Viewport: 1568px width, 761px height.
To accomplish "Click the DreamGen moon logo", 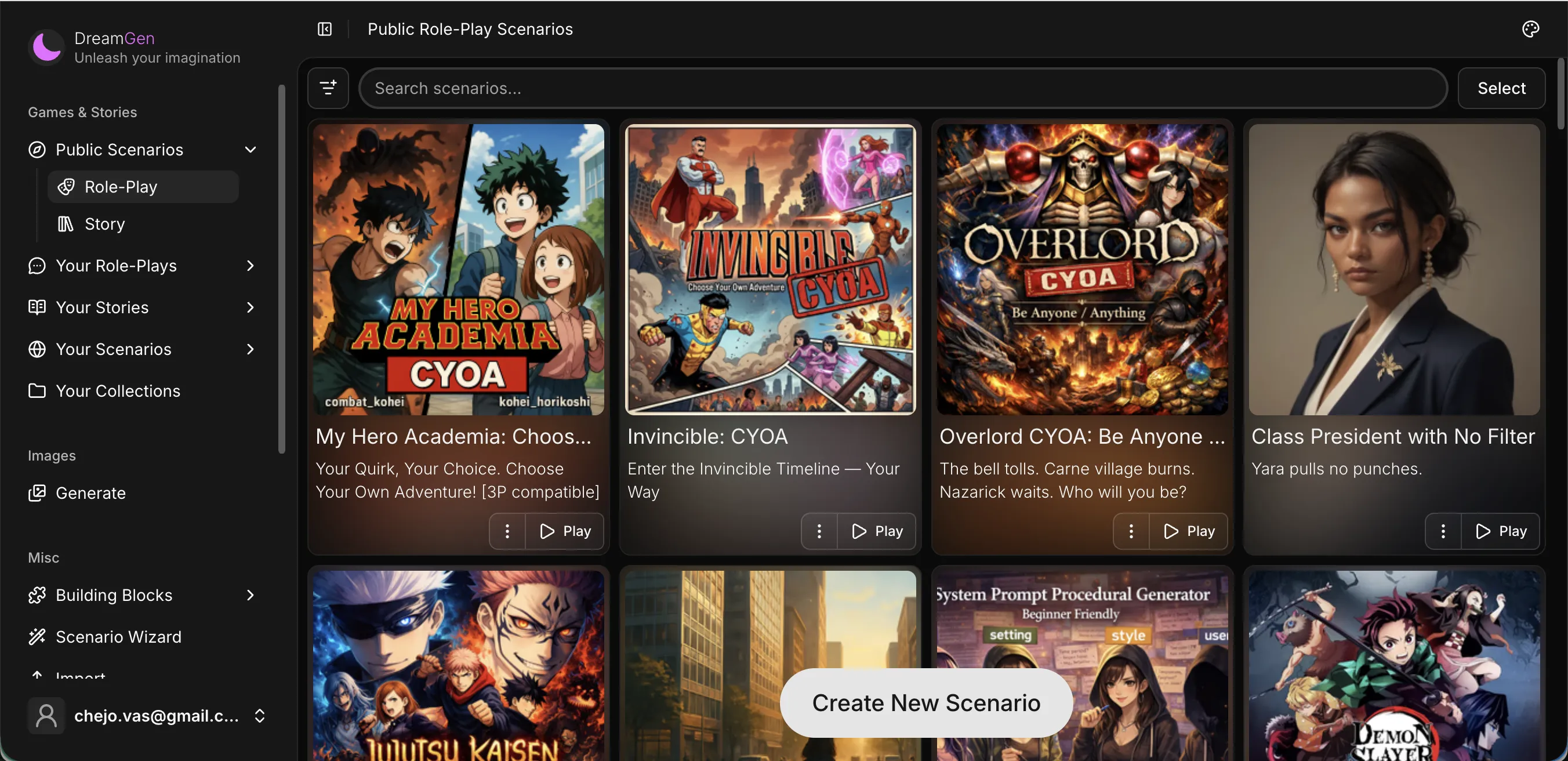I will pos(47,47).
